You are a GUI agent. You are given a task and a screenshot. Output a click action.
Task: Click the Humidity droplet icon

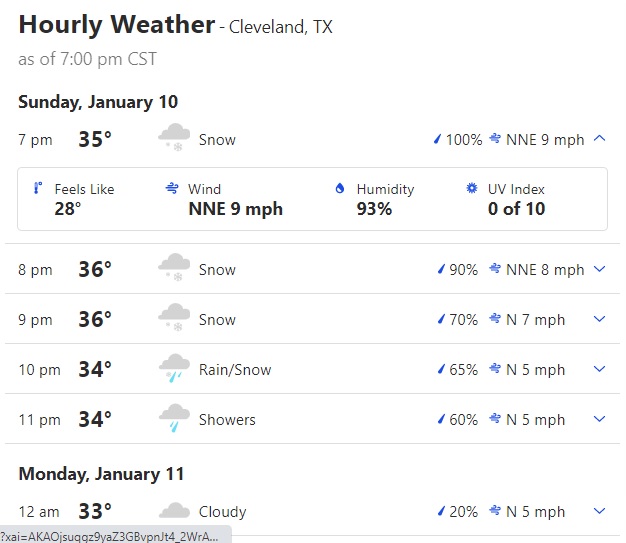(x=340, y=188)
